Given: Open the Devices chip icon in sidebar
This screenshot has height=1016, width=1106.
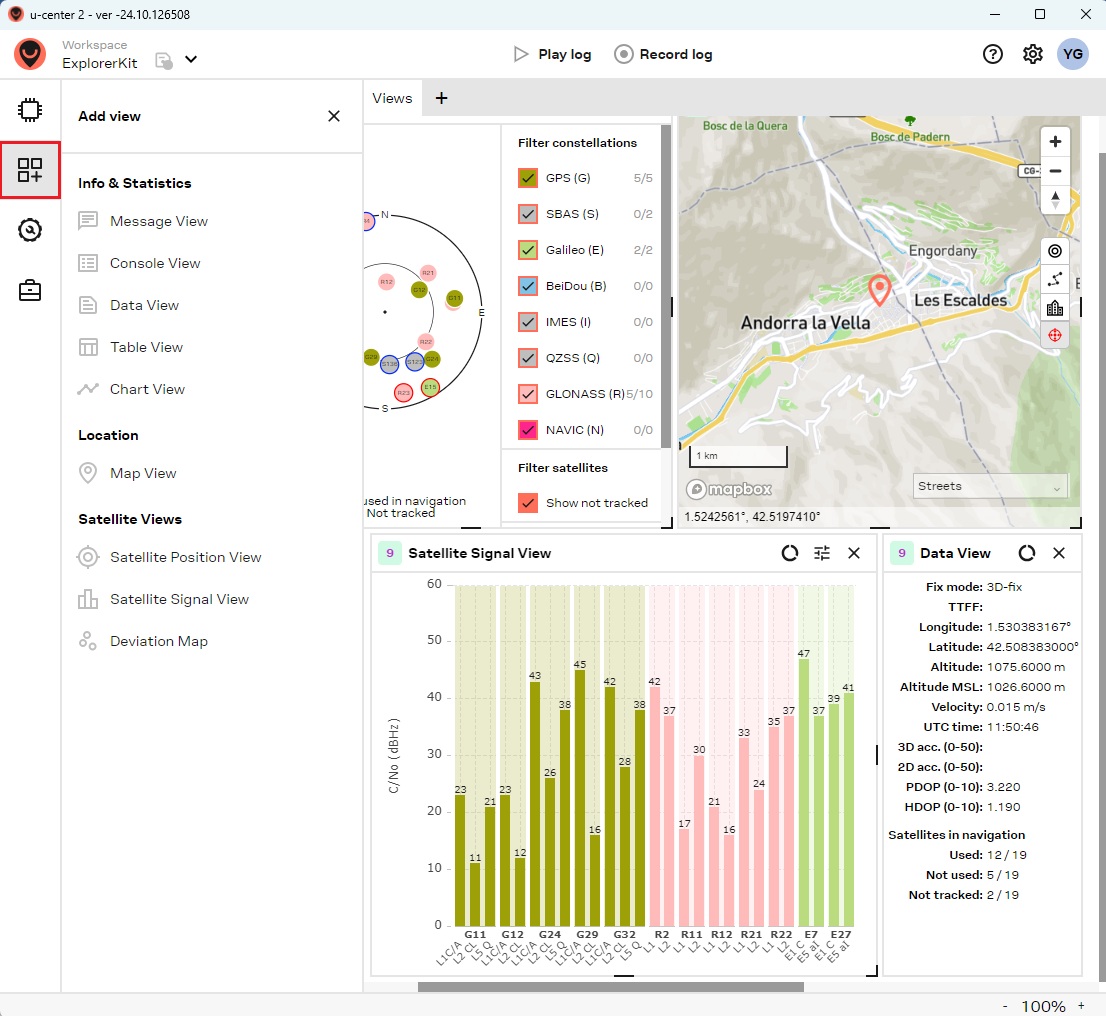Looking at the screenshot, I should [30, 110].
